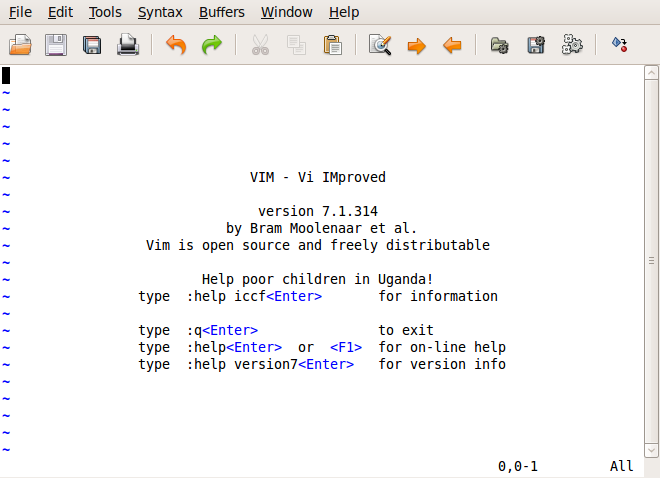
Task: Click the 'for information' text
Action: click(438, 296)
